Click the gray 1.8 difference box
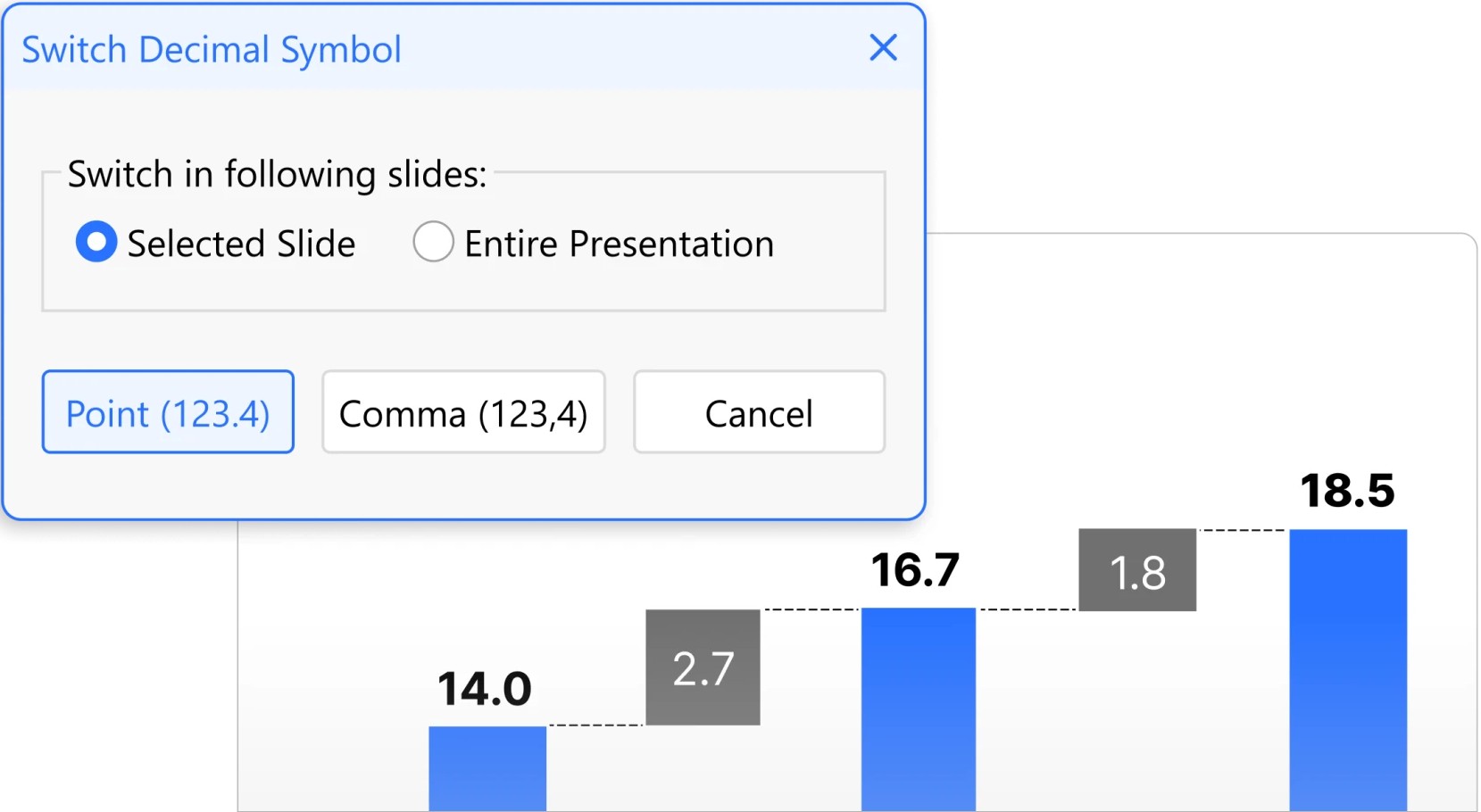 (1137, 571)
